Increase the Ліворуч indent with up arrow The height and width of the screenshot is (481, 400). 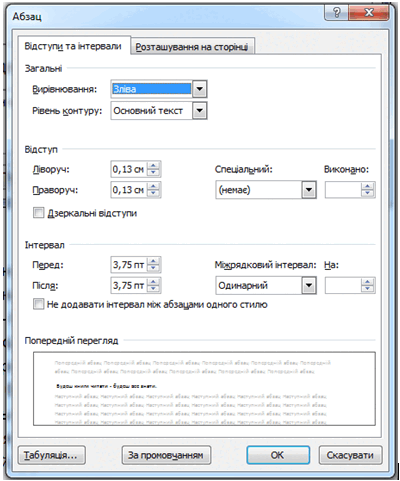(x=153, y=165)
